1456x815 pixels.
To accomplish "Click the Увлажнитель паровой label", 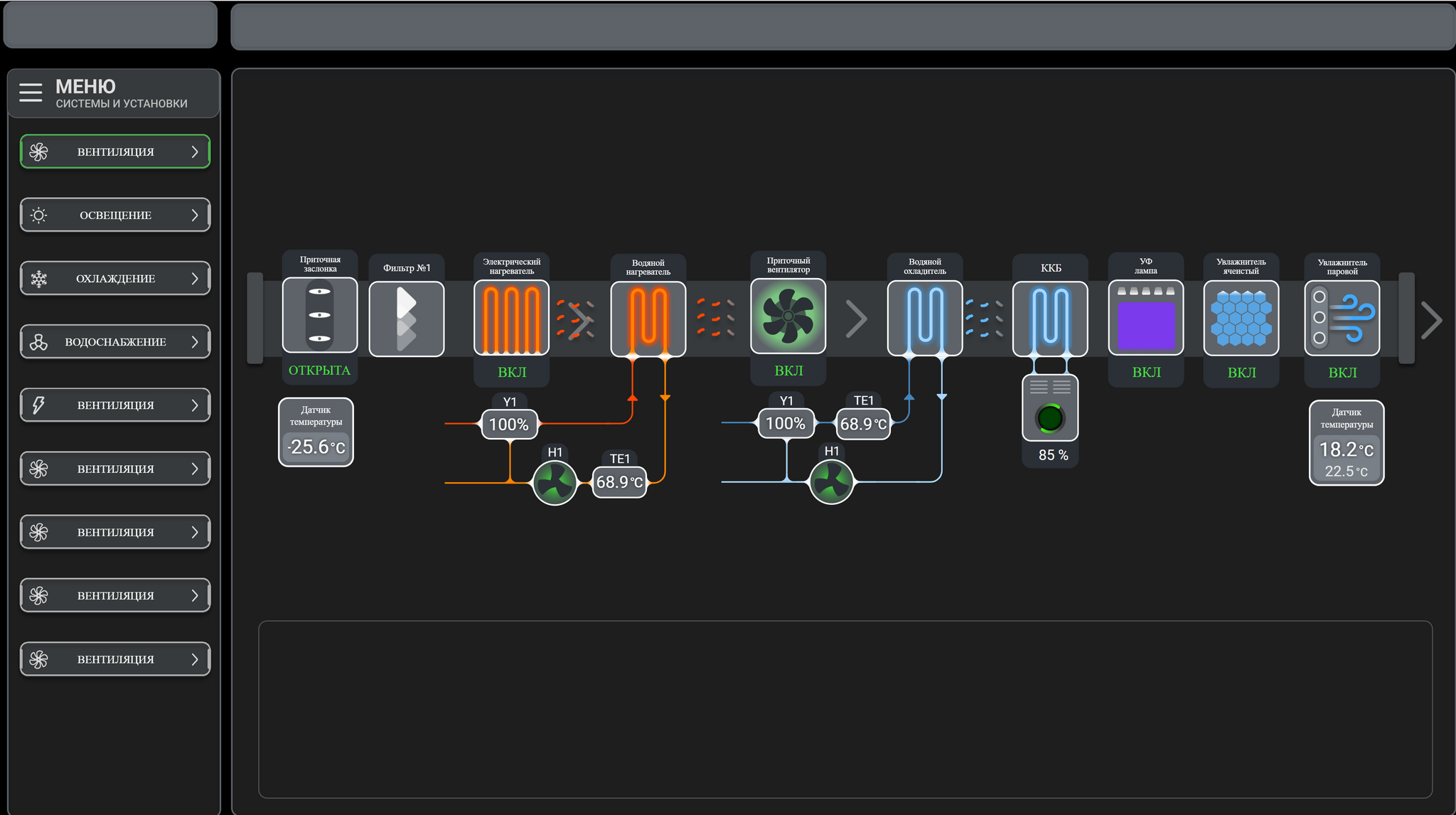I will point(1342,267).
